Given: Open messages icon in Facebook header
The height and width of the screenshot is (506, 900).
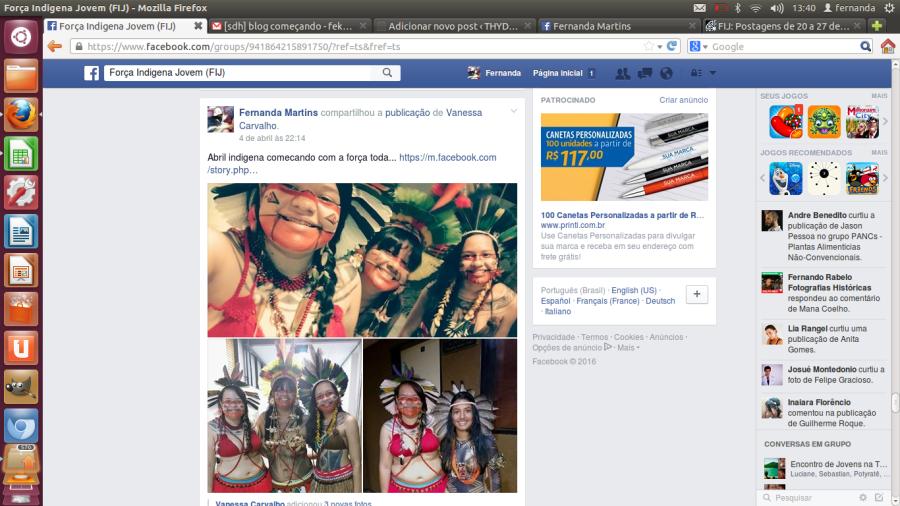Looking at the screenshot, I should click(x=645, y=73).
